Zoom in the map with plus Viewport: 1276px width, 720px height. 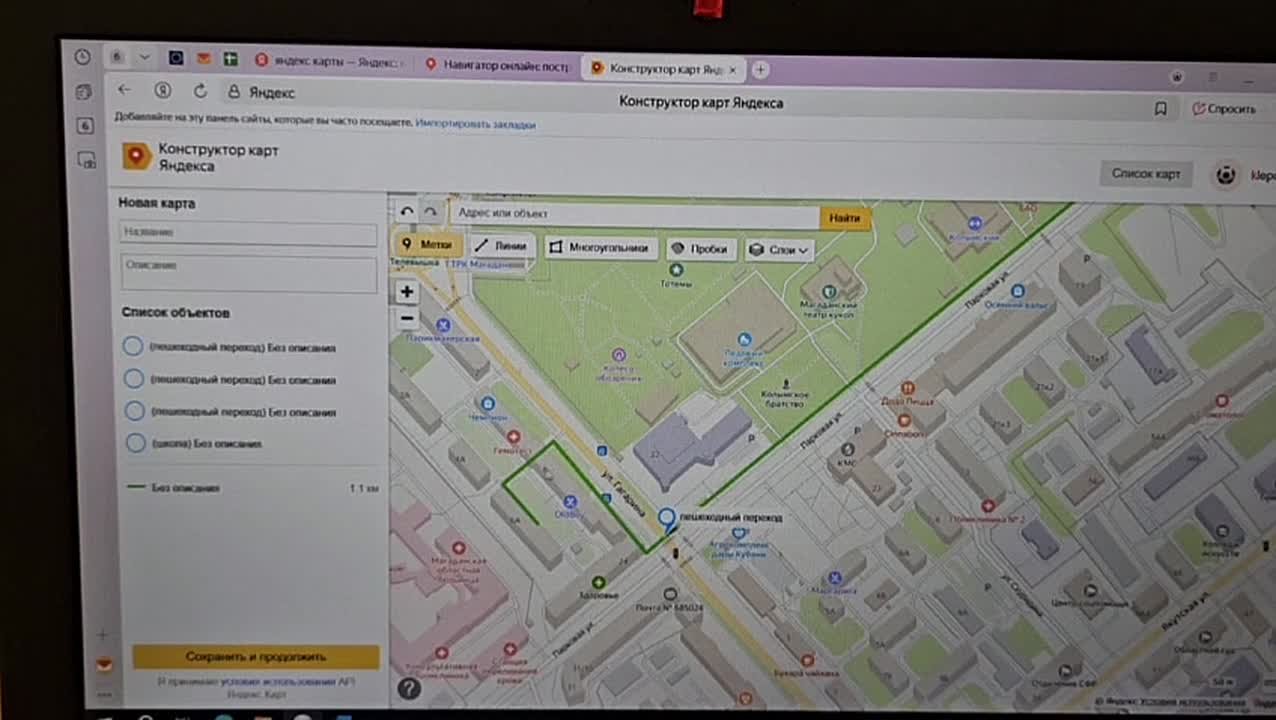(407, 292)
